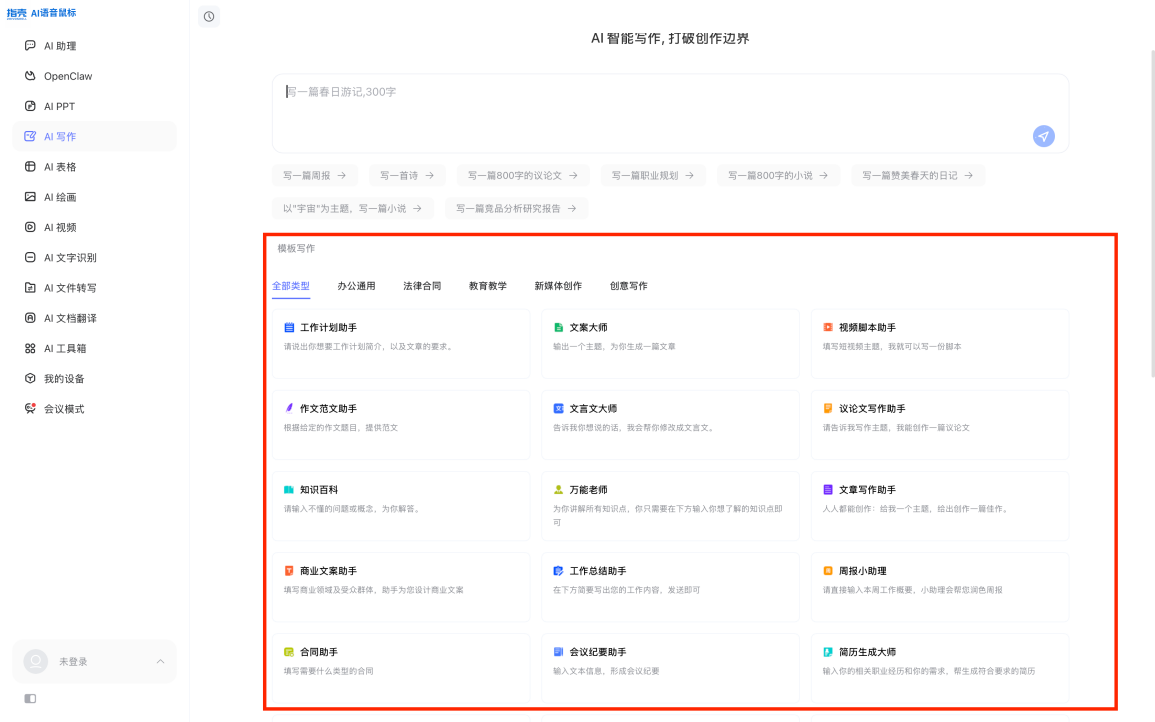Switch to the 办公通用 tab
The height and width of the screenshot is (722, 1155).
click(357, 286)
